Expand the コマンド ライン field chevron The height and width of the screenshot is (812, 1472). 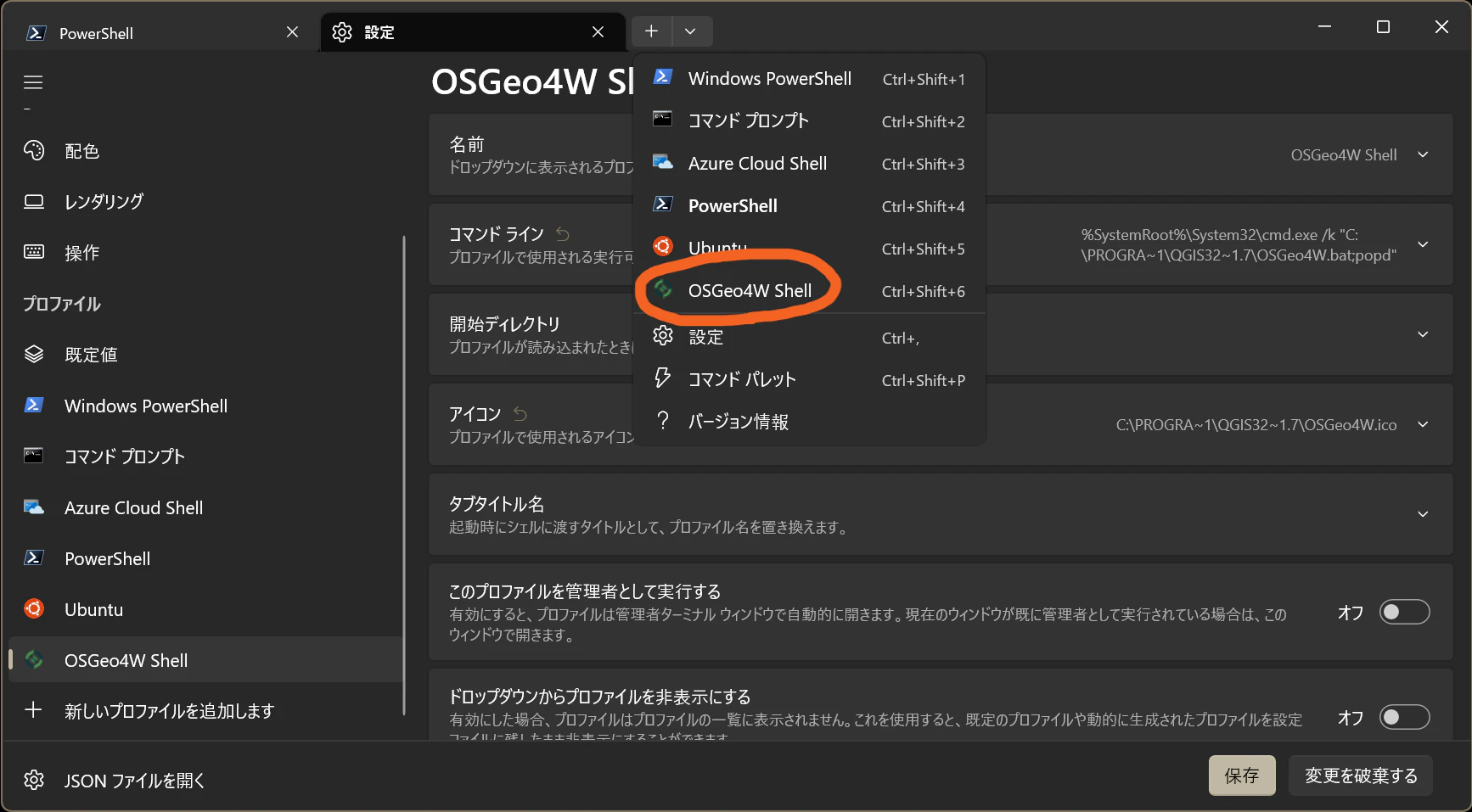1424,245
